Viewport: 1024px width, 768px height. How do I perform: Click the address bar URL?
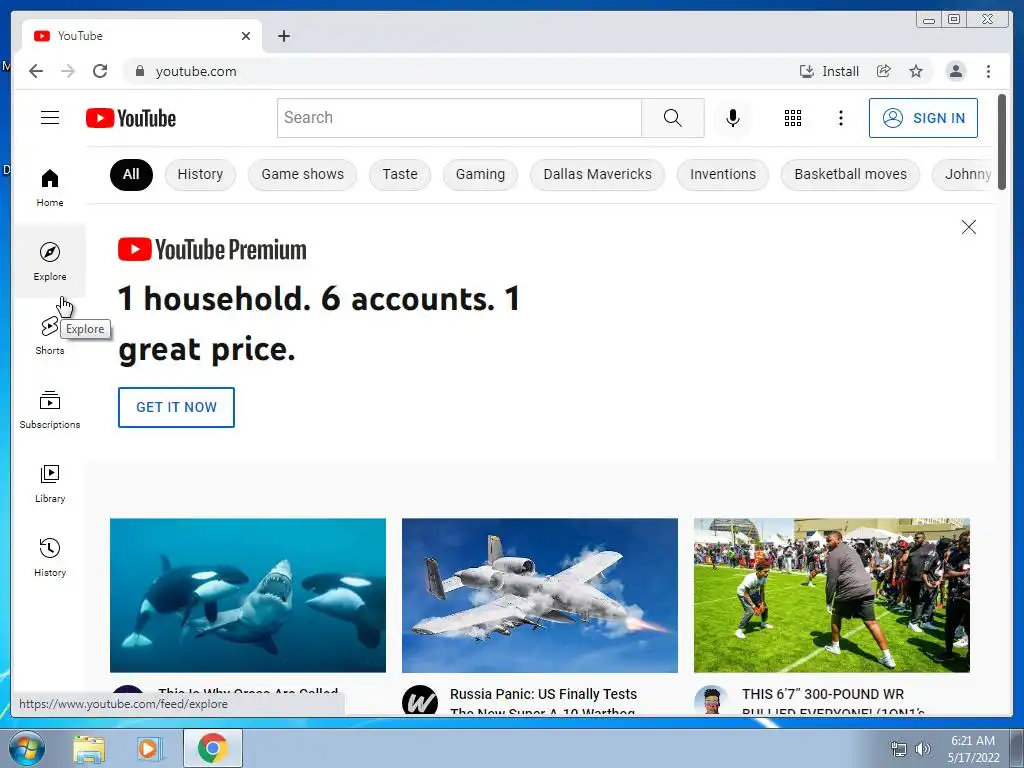[x=196, y=71]
